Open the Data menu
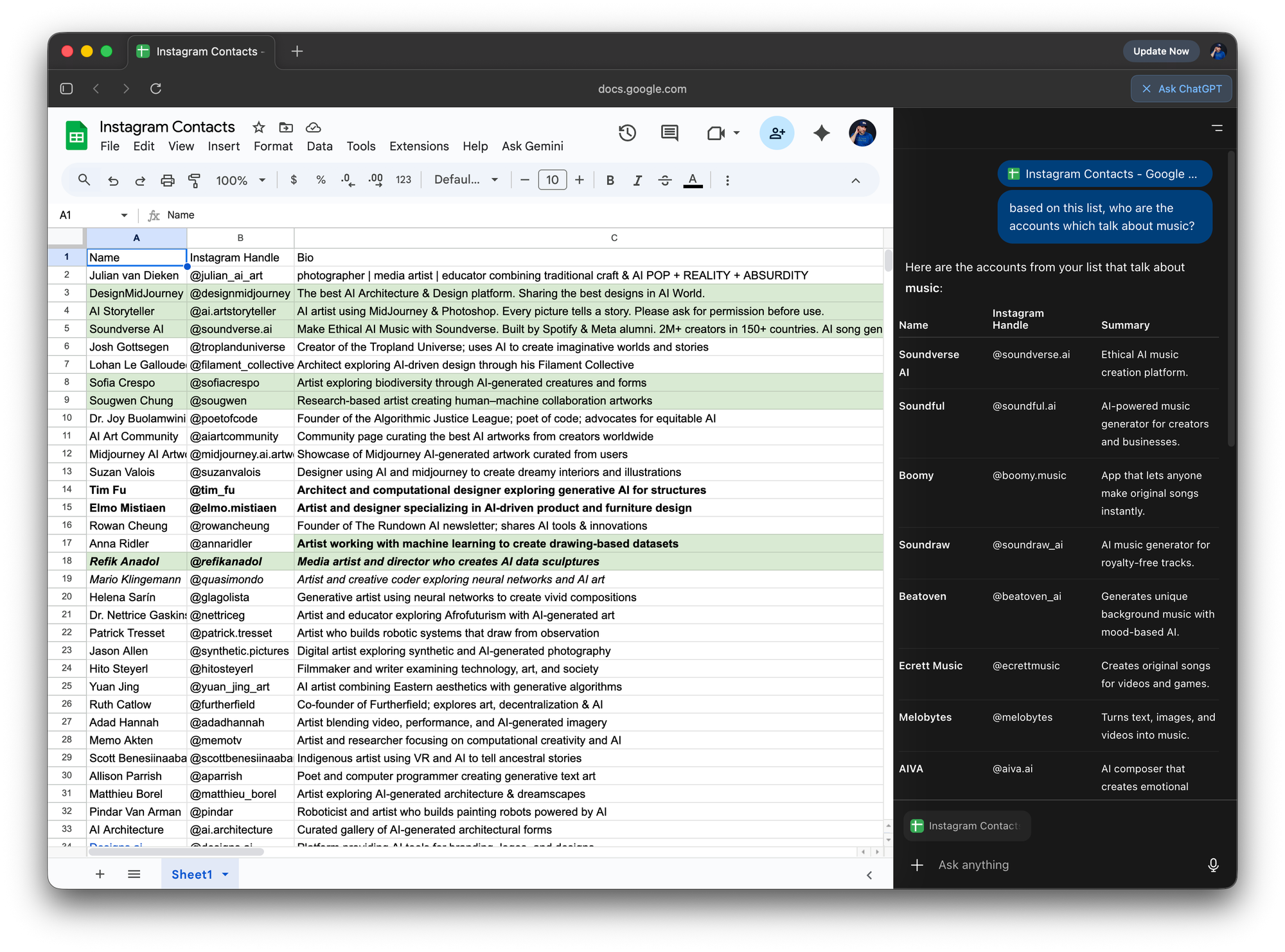Screen dimensions: 1285x952 click(x=319, y=146)
